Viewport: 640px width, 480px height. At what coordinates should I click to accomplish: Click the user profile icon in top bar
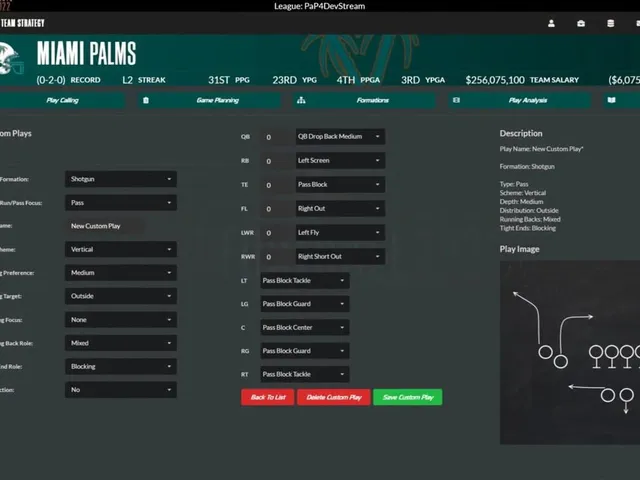pos(551,23)
